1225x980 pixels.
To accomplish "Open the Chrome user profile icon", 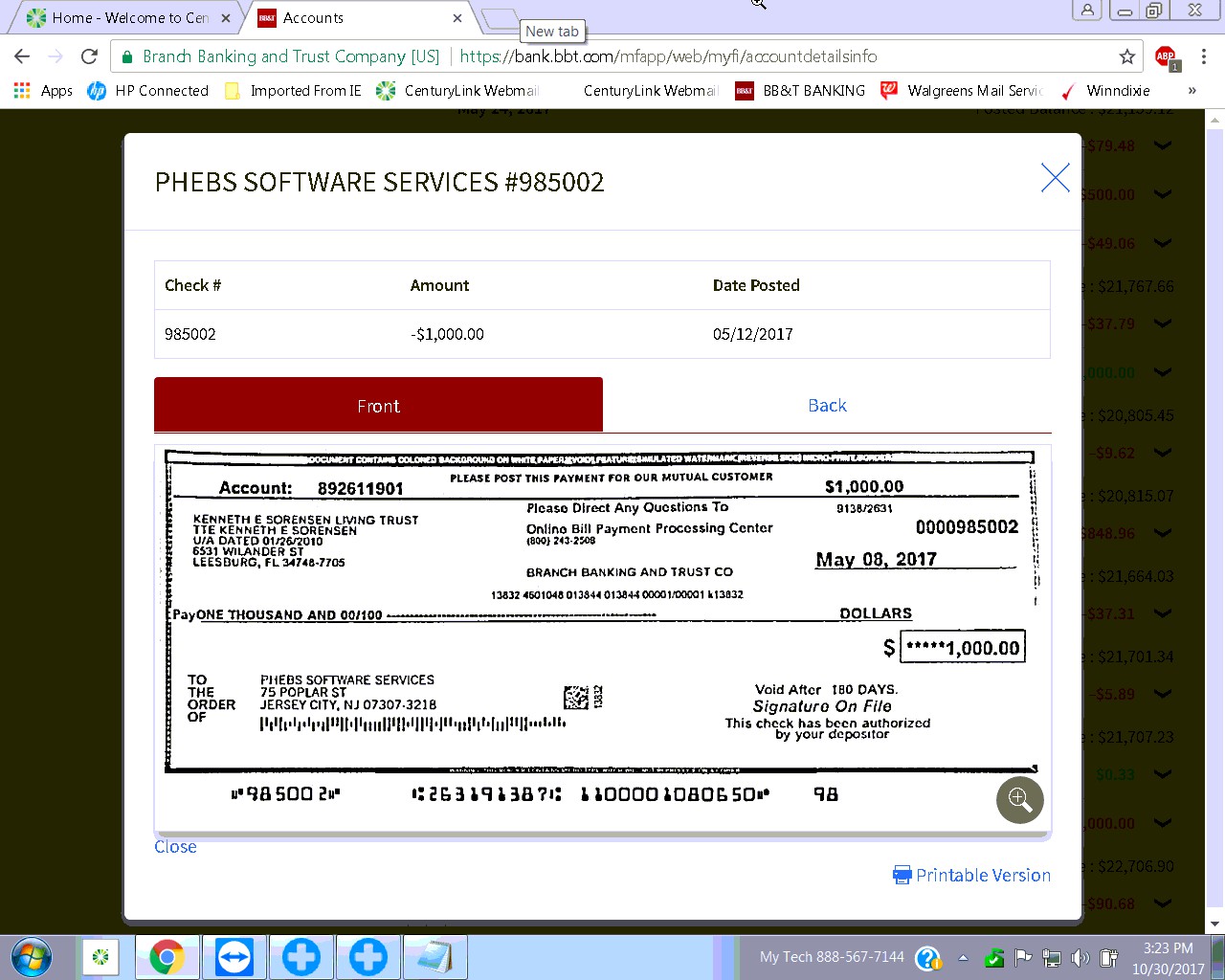I will tap(1087, 11).
